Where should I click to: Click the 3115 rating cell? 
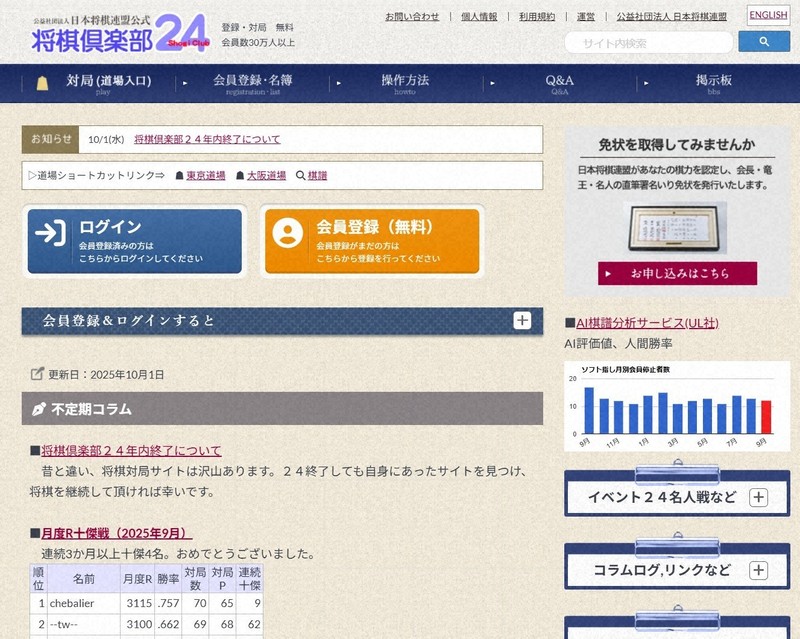pyautogui.click(x=137, y=603)
